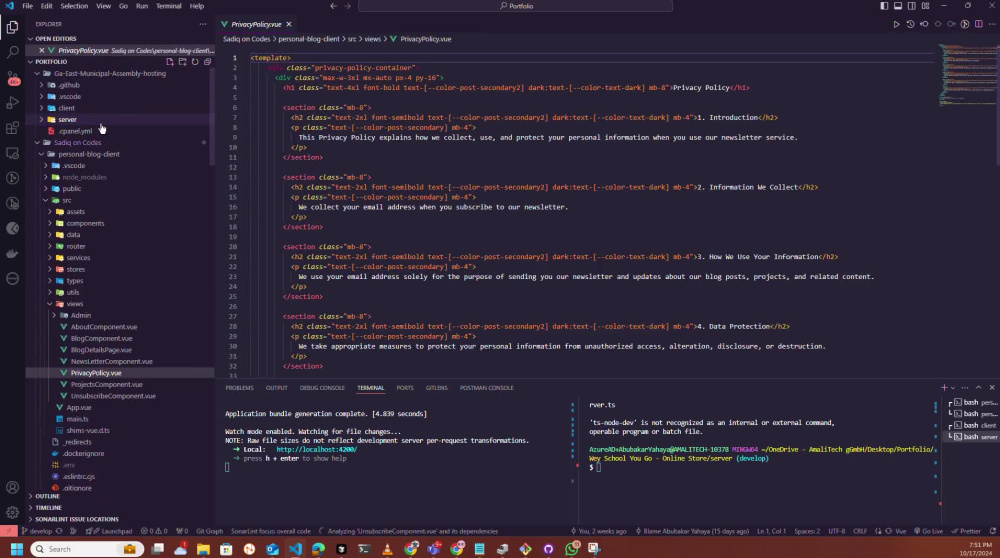The image size is (1000, 558).
Task: Open VLC media player from taskbar
Action: 387,549
